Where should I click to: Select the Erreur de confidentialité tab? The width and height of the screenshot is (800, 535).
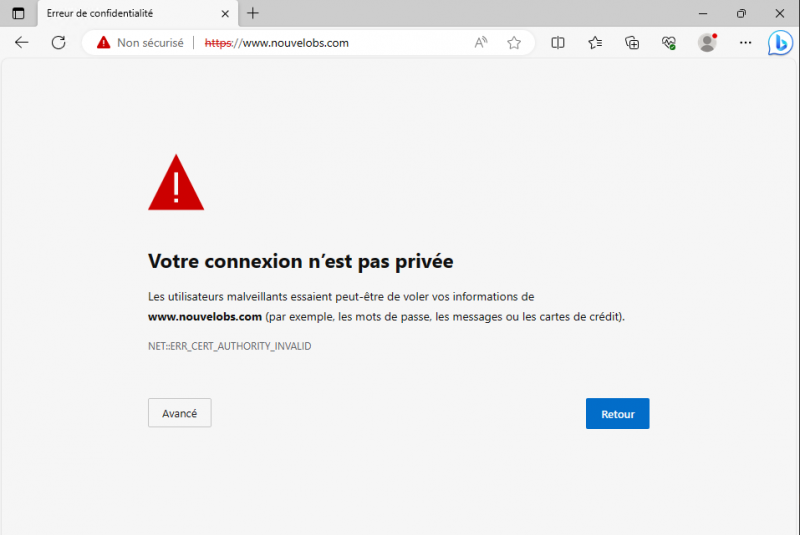pos(138,14)
